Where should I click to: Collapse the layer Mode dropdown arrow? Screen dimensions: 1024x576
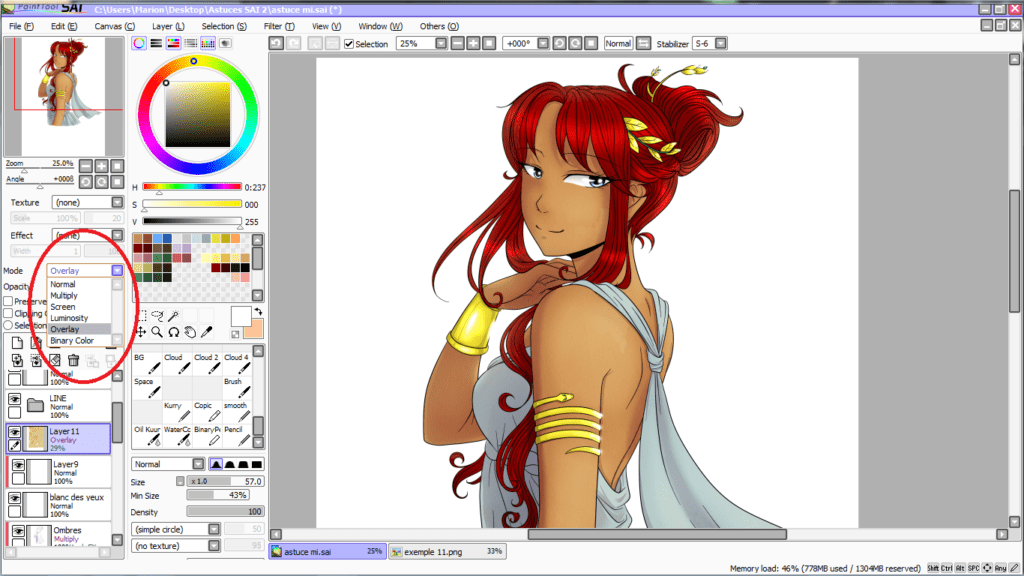click(117, 270)
